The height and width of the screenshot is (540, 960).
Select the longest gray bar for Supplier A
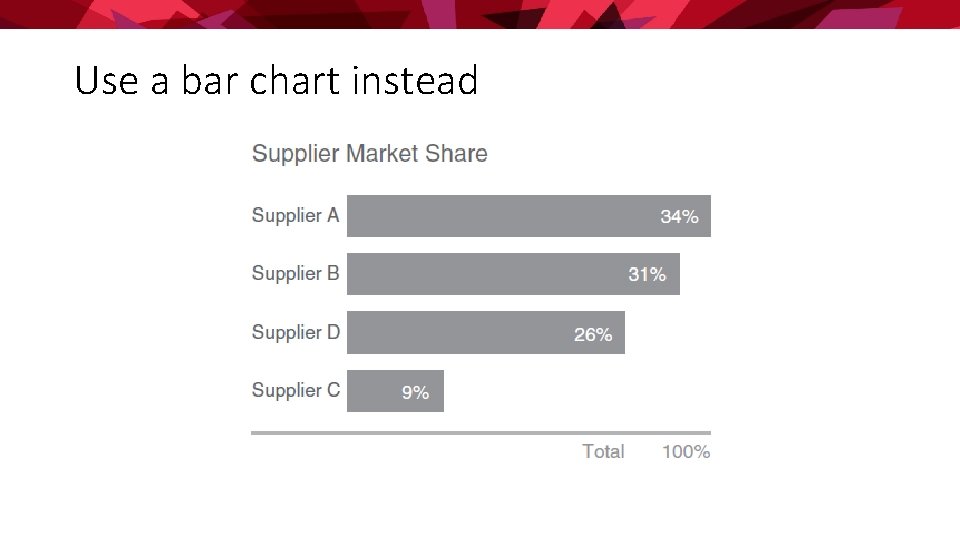500,216
